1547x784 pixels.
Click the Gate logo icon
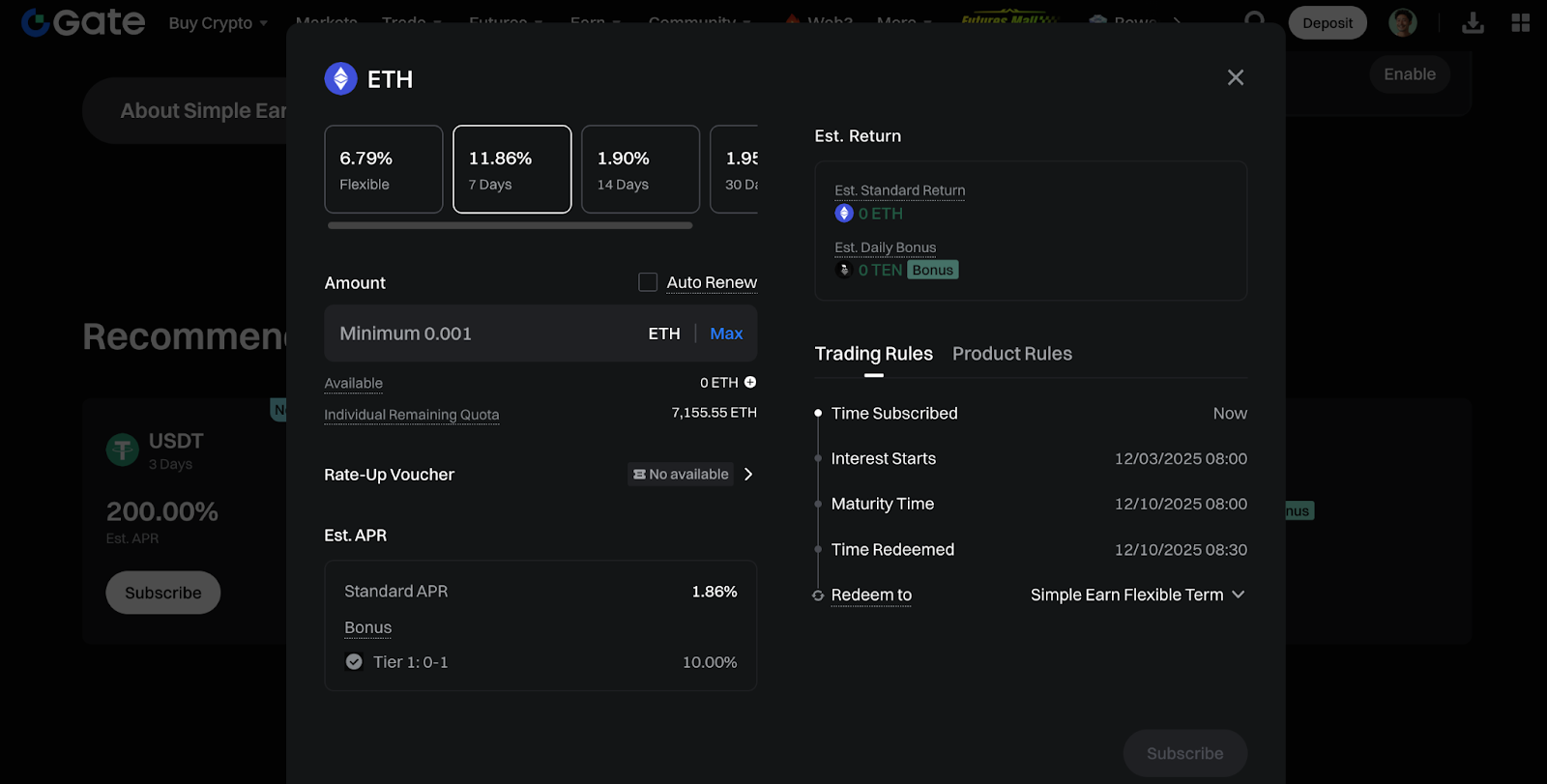pyautogui.click(x=36, y=22)
